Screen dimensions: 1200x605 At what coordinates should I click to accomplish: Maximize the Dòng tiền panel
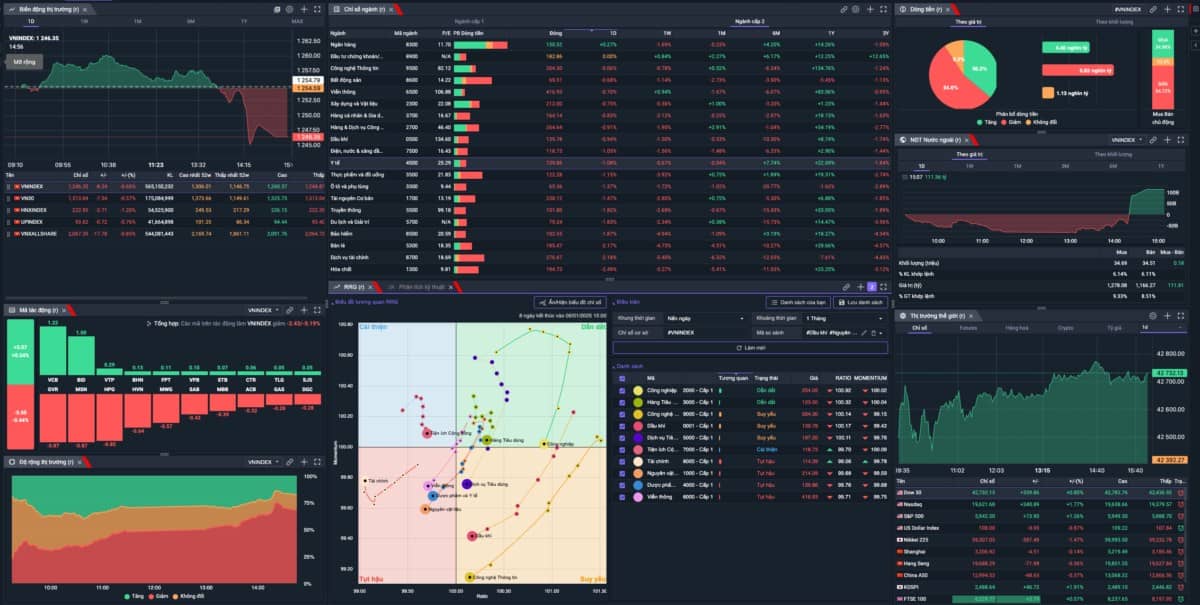[x=1181, y=9]
